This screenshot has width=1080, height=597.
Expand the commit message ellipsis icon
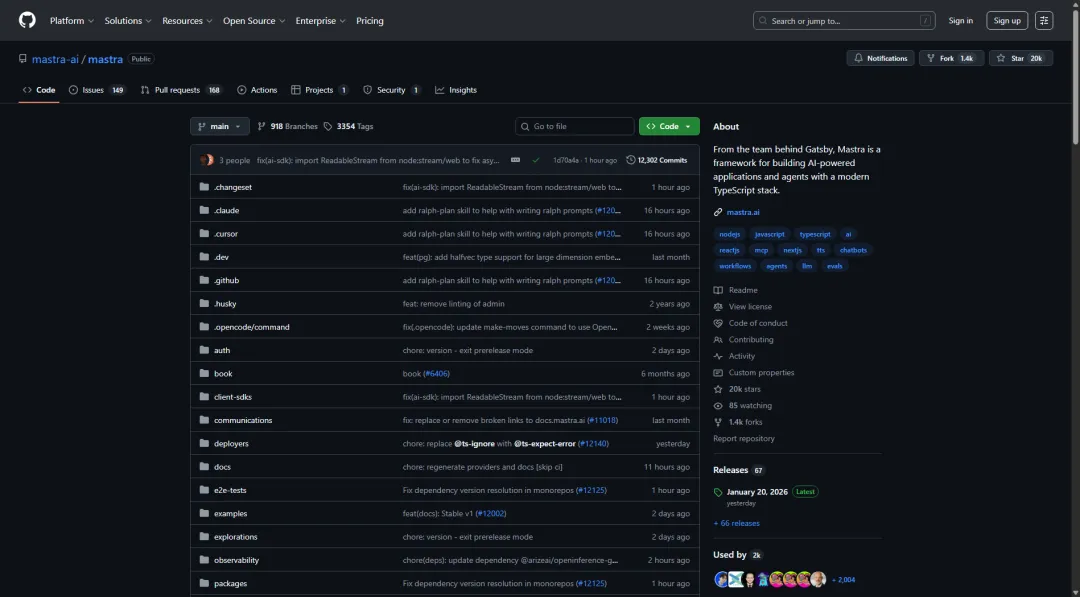(x=515, y=160)
